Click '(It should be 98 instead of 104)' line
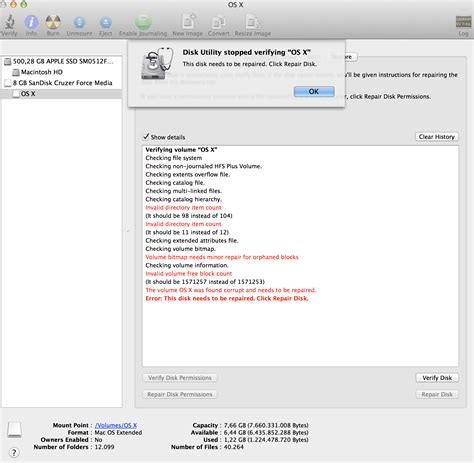Screen dimensions: 474x463 [x=189, y=216]
